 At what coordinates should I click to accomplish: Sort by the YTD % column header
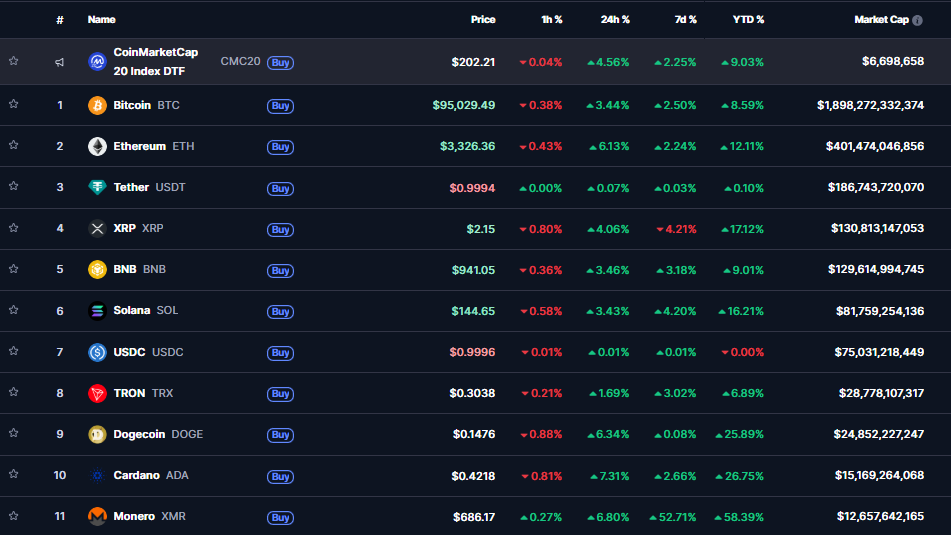coord(747,19)
